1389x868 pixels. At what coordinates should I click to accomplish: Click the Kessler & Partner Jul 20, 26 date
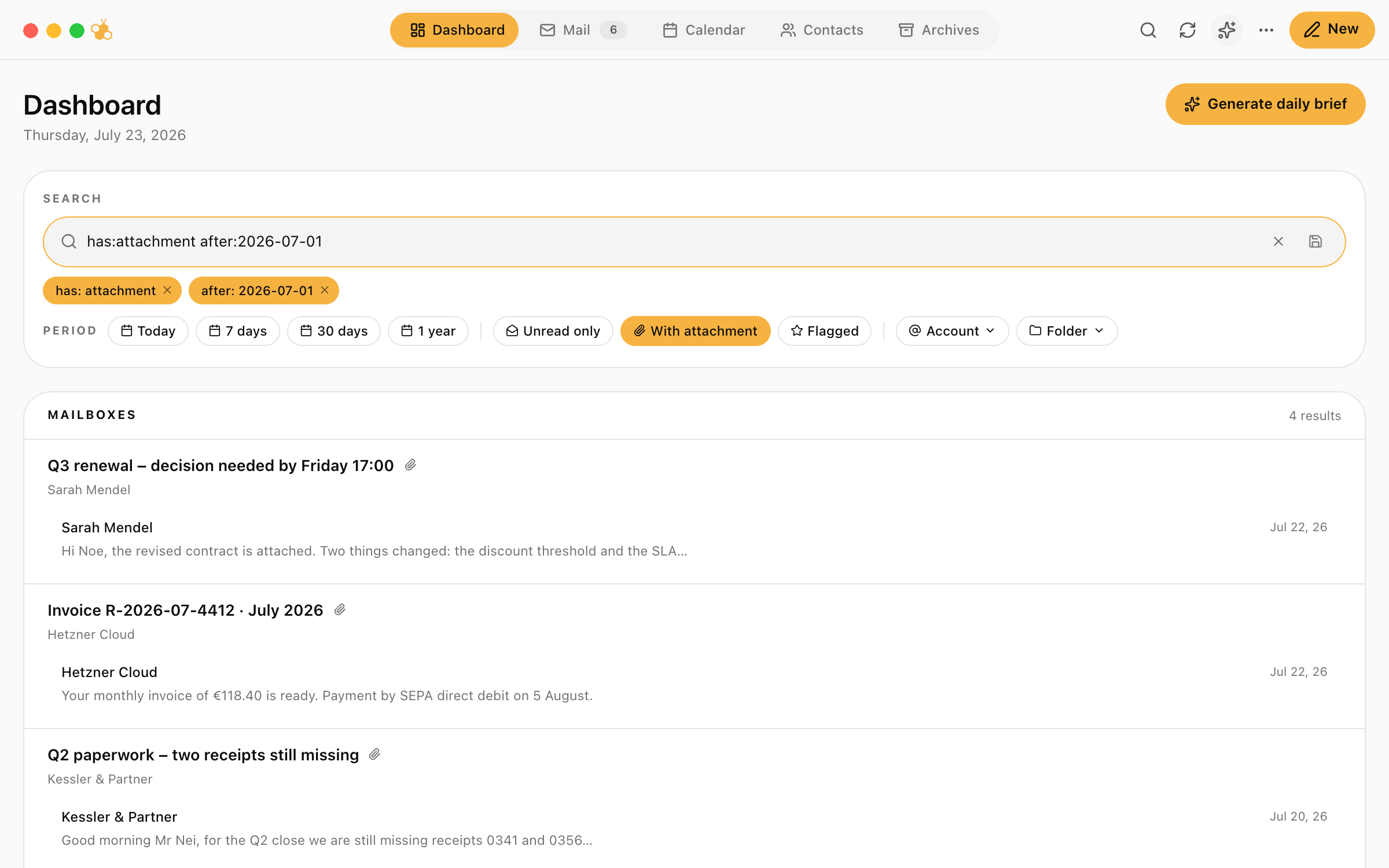tap(1299, 816)
